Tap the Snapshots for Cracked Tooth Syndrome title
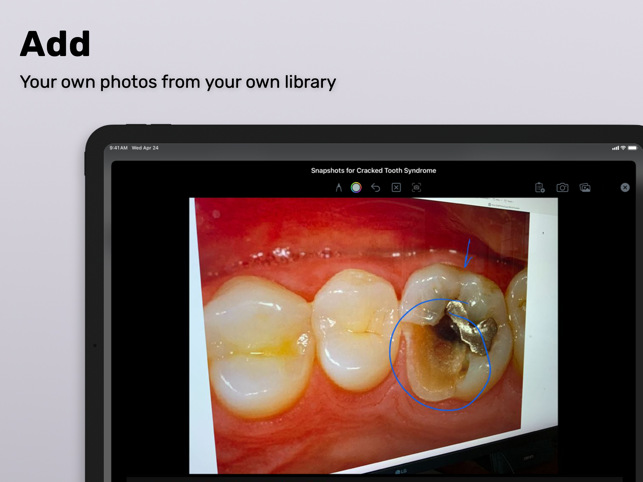The image size is (643, 482). click(373, 171)
